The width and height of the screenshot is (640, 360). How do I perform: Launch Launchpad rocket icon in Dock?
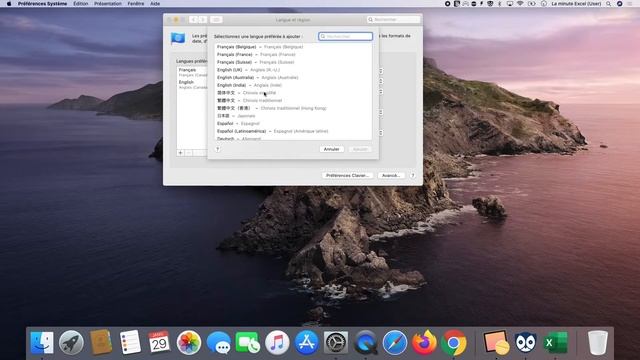coord(71,342)
